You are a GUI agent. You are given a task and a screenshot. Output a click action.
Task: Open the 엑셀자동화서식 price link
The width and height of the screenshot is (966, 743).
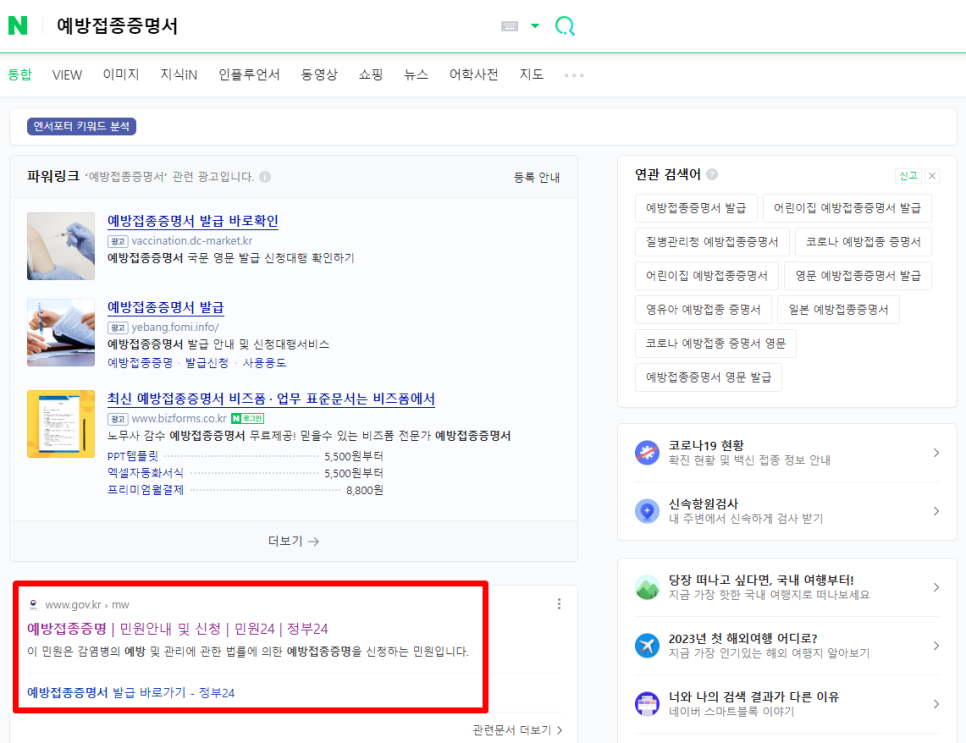click(x=145, y=473)
